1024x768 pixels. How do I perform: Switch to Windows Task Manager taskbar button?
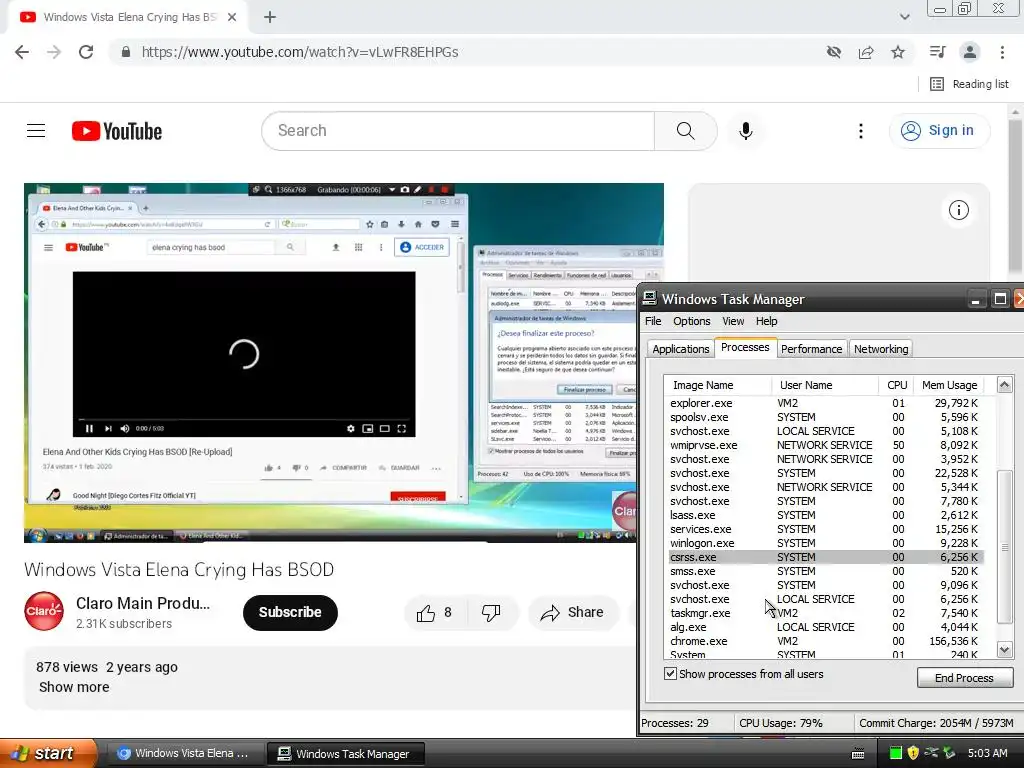(346, 754)
